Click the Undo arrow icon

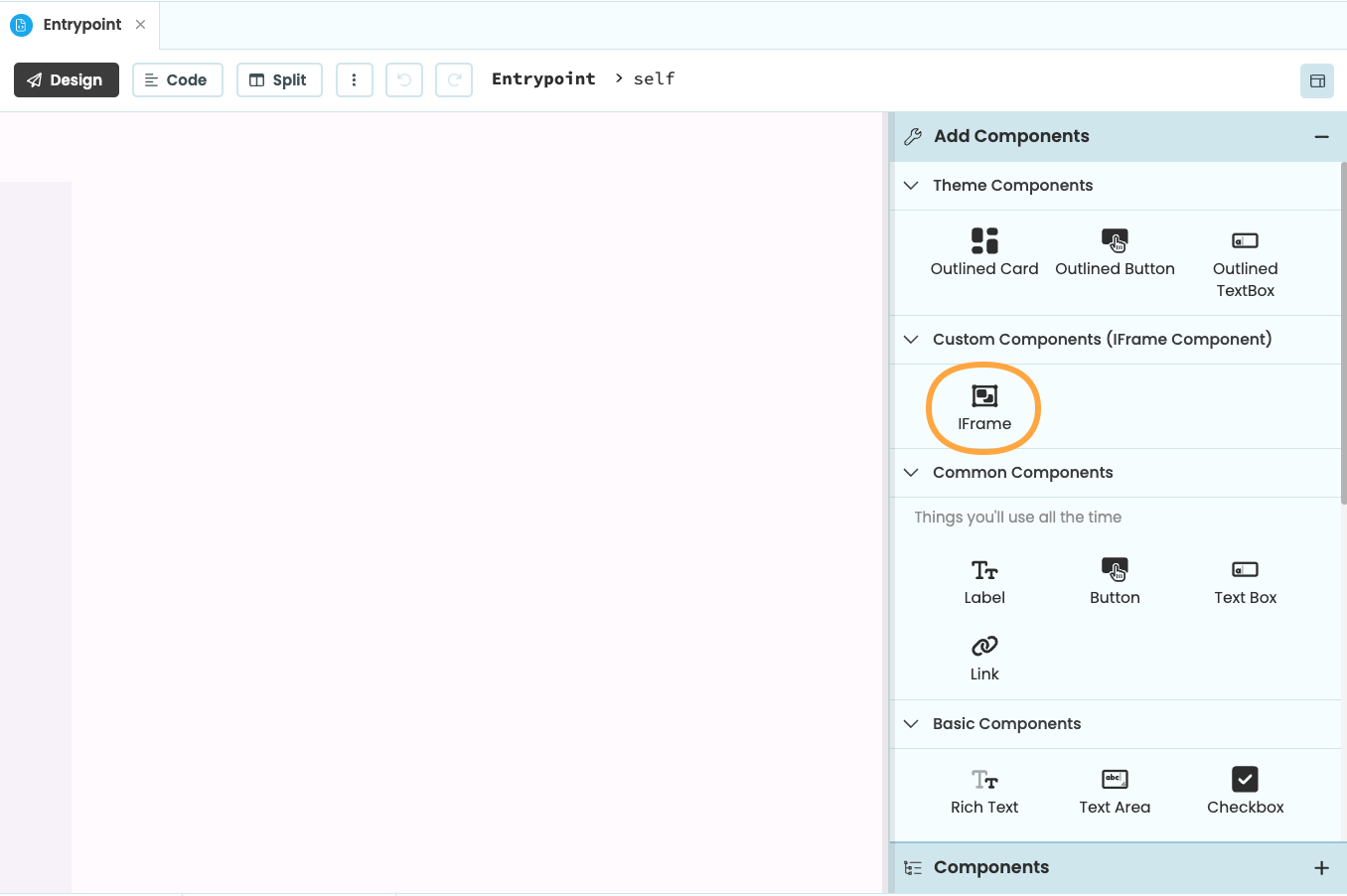pos(401,79)
